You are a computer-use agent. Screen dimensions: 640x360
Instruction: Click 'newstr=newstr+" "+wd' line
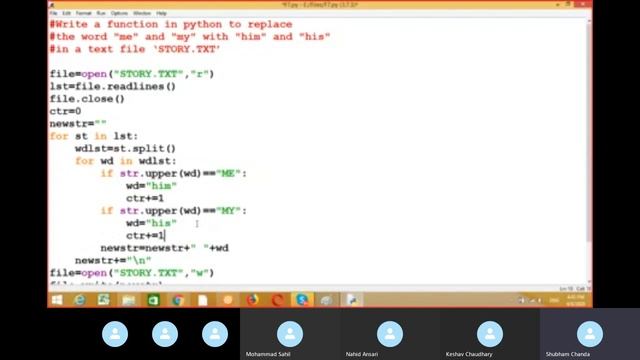click(164, 248)
